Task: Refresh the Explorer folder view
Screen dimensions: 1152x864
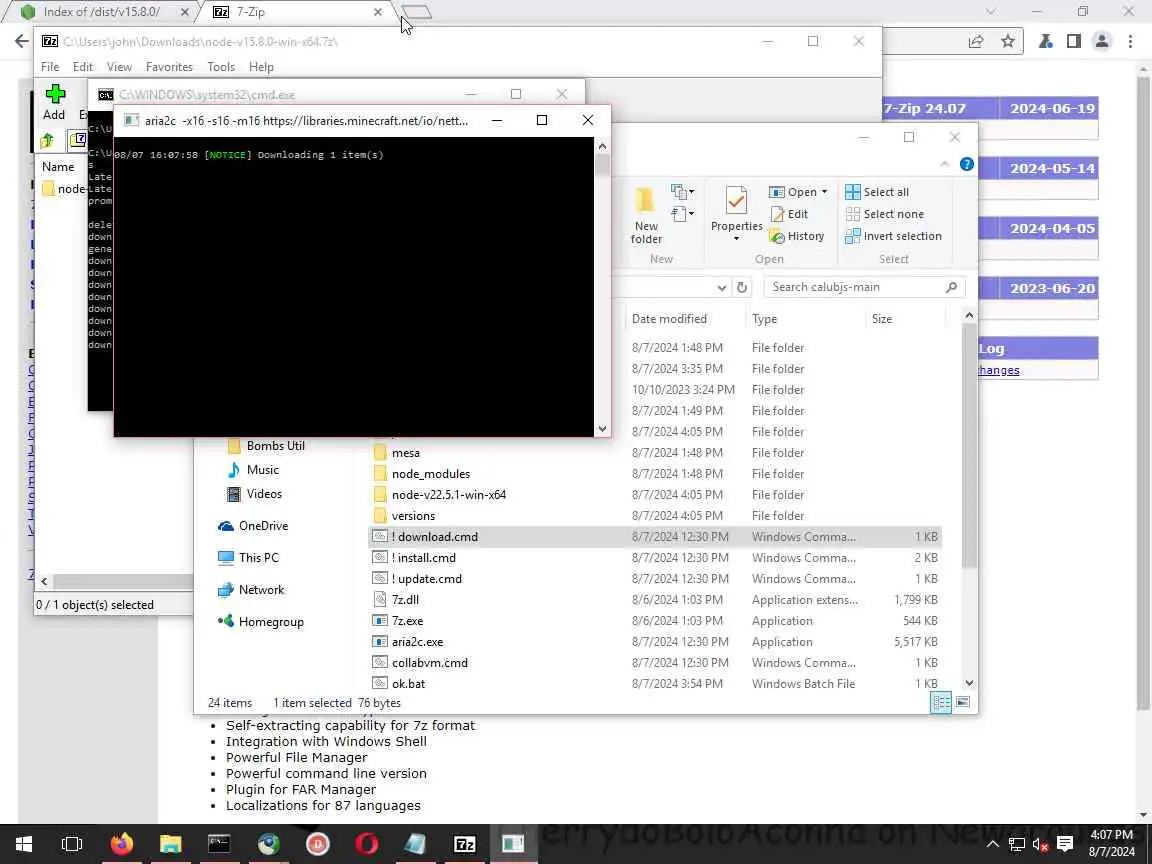Action: [742, 287]
